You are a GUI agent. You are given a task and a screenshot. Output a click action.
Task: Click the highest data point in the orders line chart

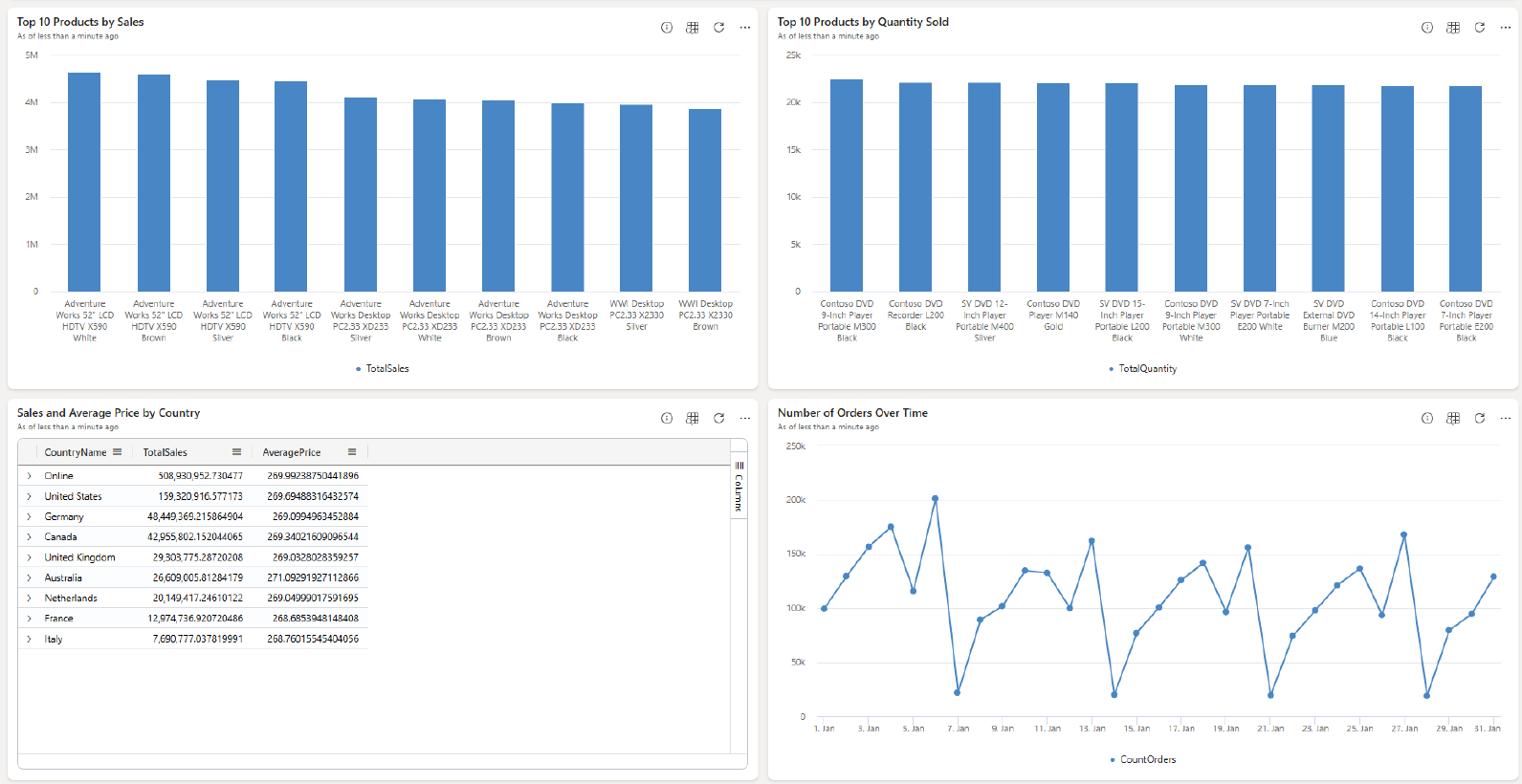(x=935, y=498)
